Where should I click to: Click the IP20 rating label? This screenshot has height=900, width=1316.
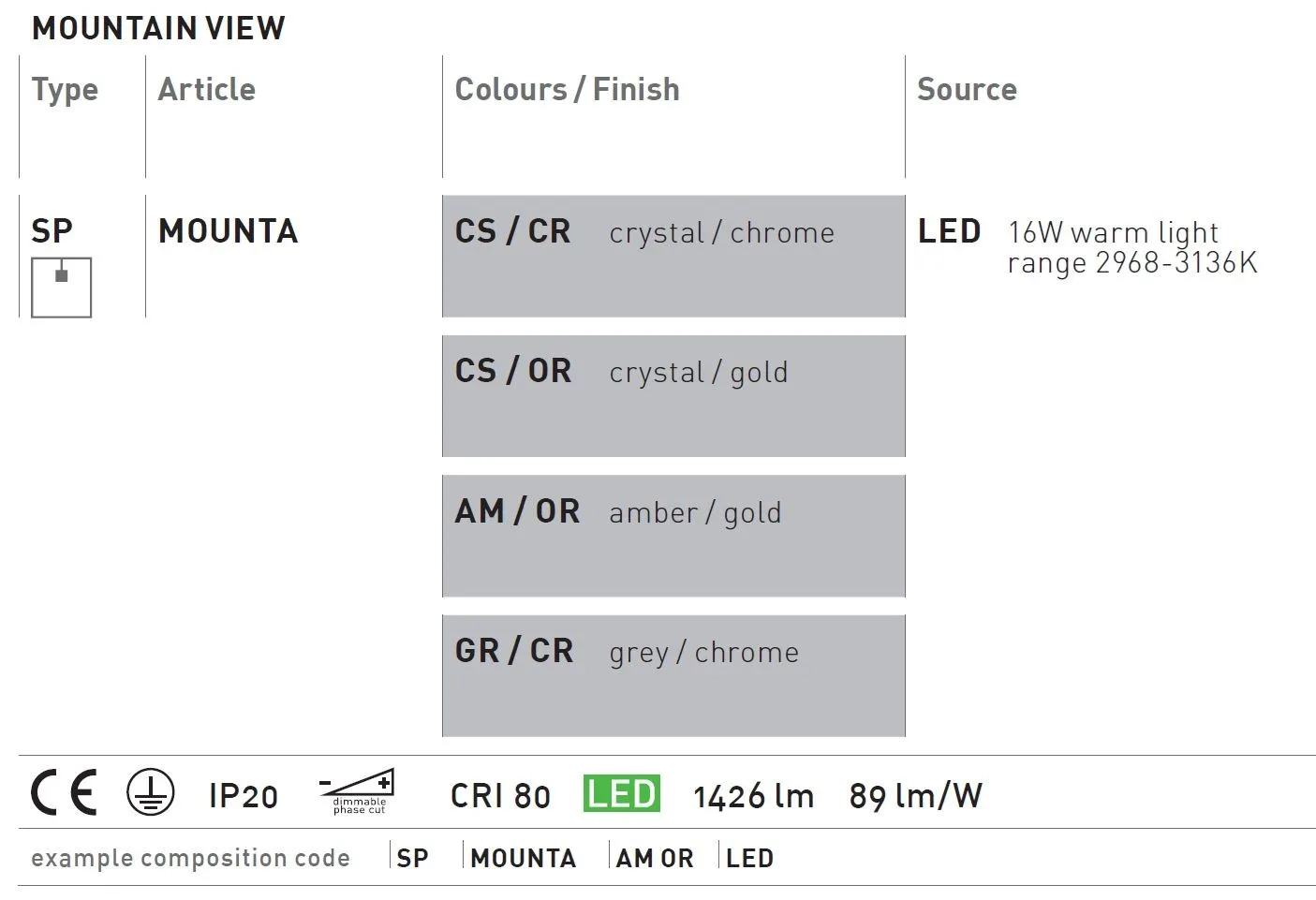243,796
